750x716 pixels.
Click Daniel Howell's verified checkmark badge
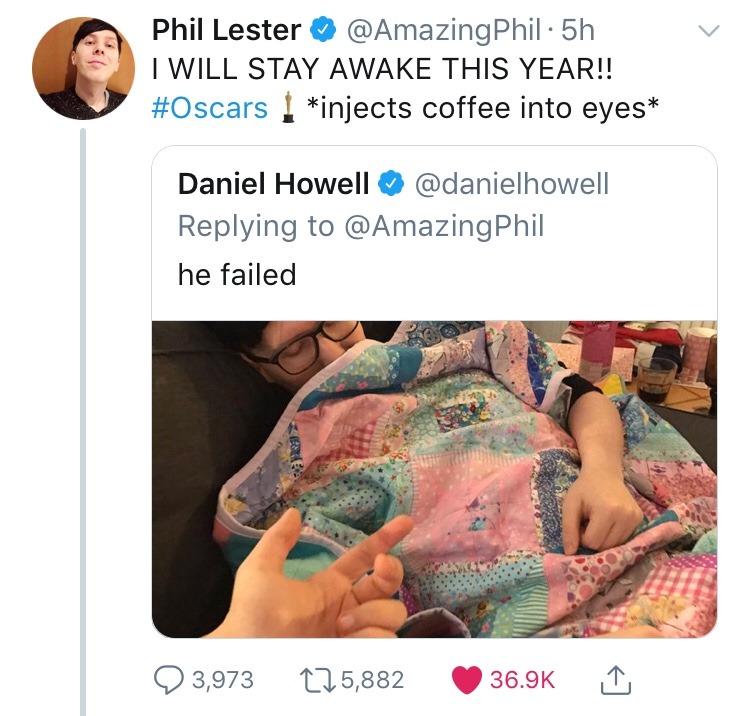tap(393, 184)
